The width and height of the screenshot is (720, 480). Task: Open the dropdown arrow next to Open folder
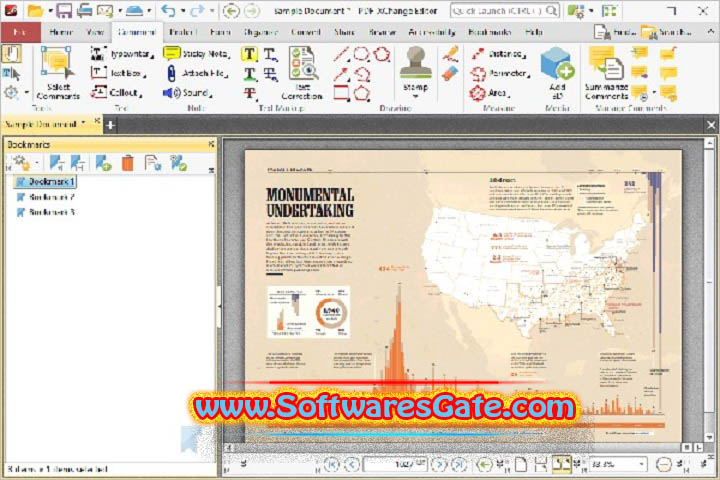pyautogui.click(x=50, y=10)
